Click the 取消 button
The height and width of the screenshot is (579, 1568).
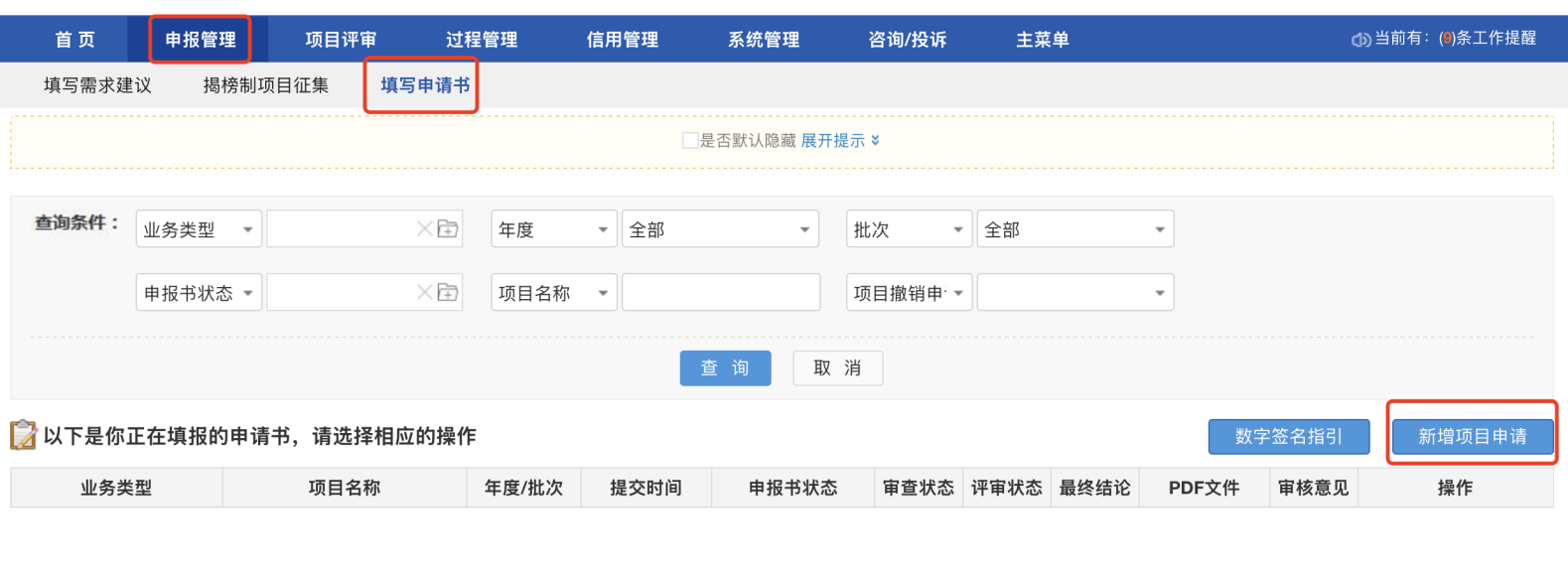(x=838, y=368)
